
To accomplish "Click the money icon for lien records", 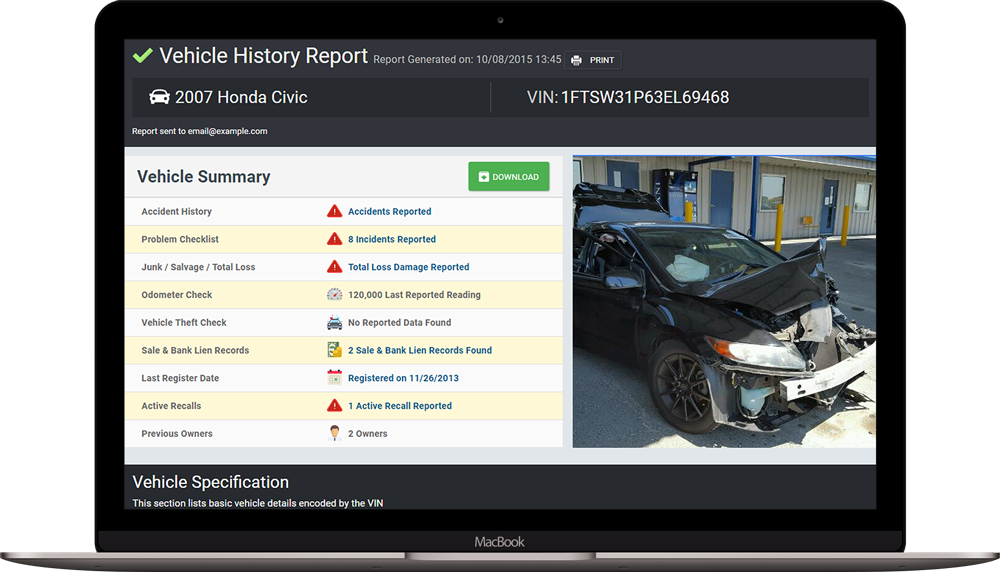I will pos(335,350).
